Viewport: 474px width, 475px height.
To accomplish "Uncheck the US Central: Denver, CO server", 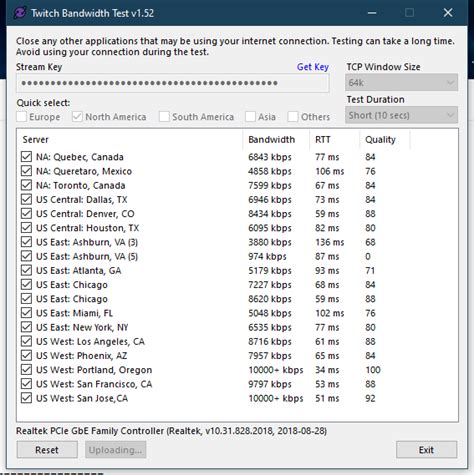I will pos(26,213).
